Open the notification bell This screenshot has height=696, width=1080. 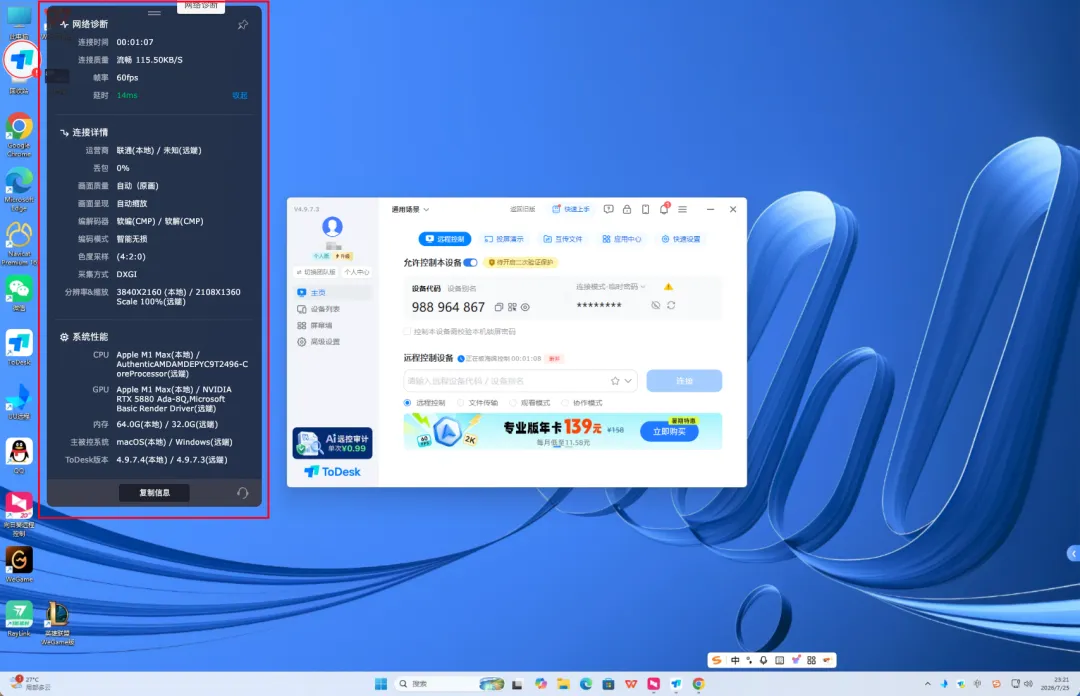pos(664,209)
